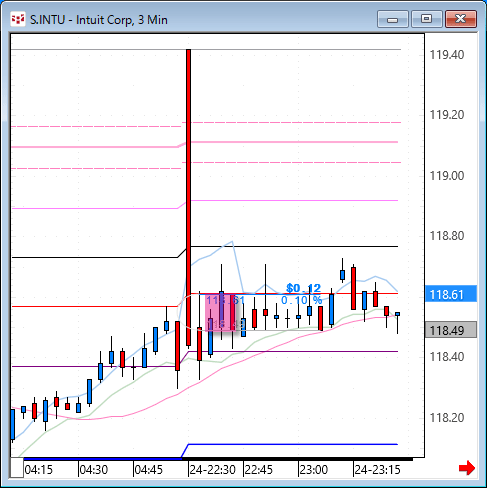Viewport: 487px width, 488px height.
Task: Select the magenta horizontal line near 118.92
Action: pyautogui.click(x=293, y=200)
